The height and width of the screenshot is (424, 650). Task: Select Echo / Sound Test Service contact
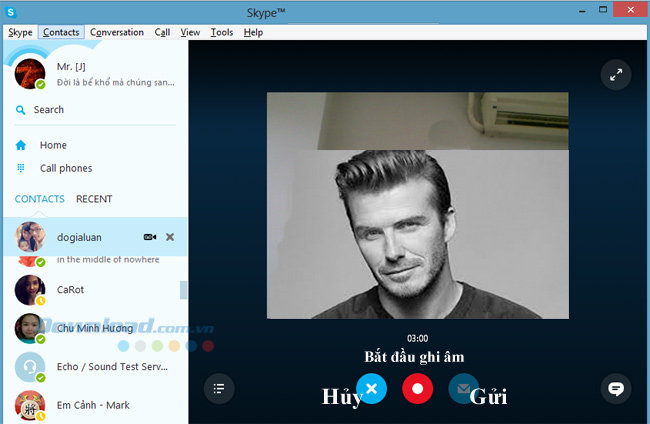(x=95, y=367)
